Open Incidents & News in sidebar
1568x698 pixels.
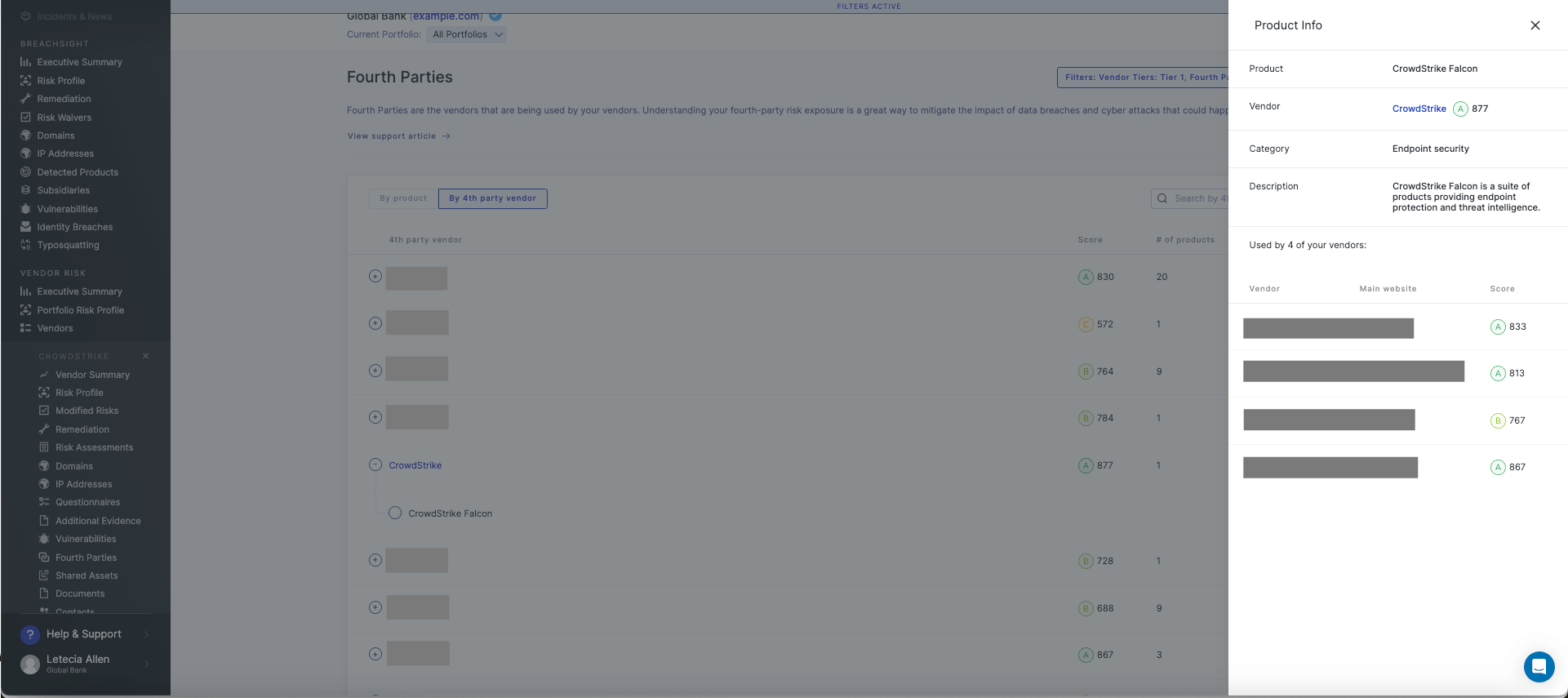point(74,16)
